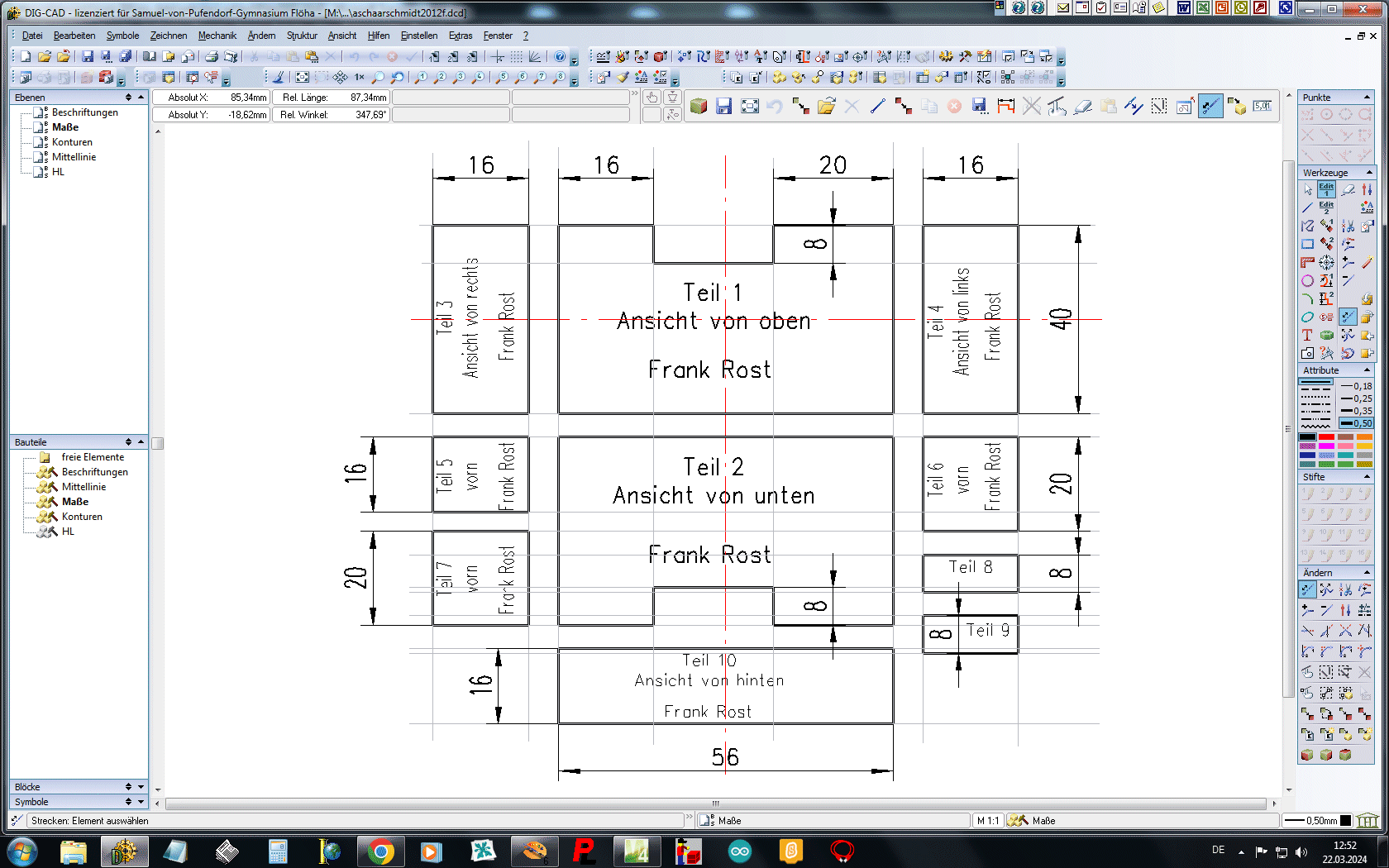
Task: Select the 0,25 line width
Action: (1357, 398)
